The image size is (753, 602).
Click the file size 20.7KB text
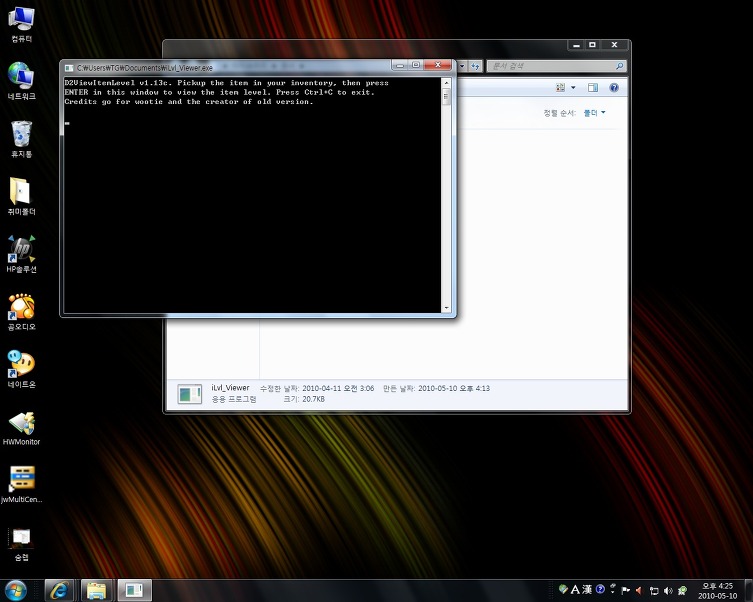(313, 399)
